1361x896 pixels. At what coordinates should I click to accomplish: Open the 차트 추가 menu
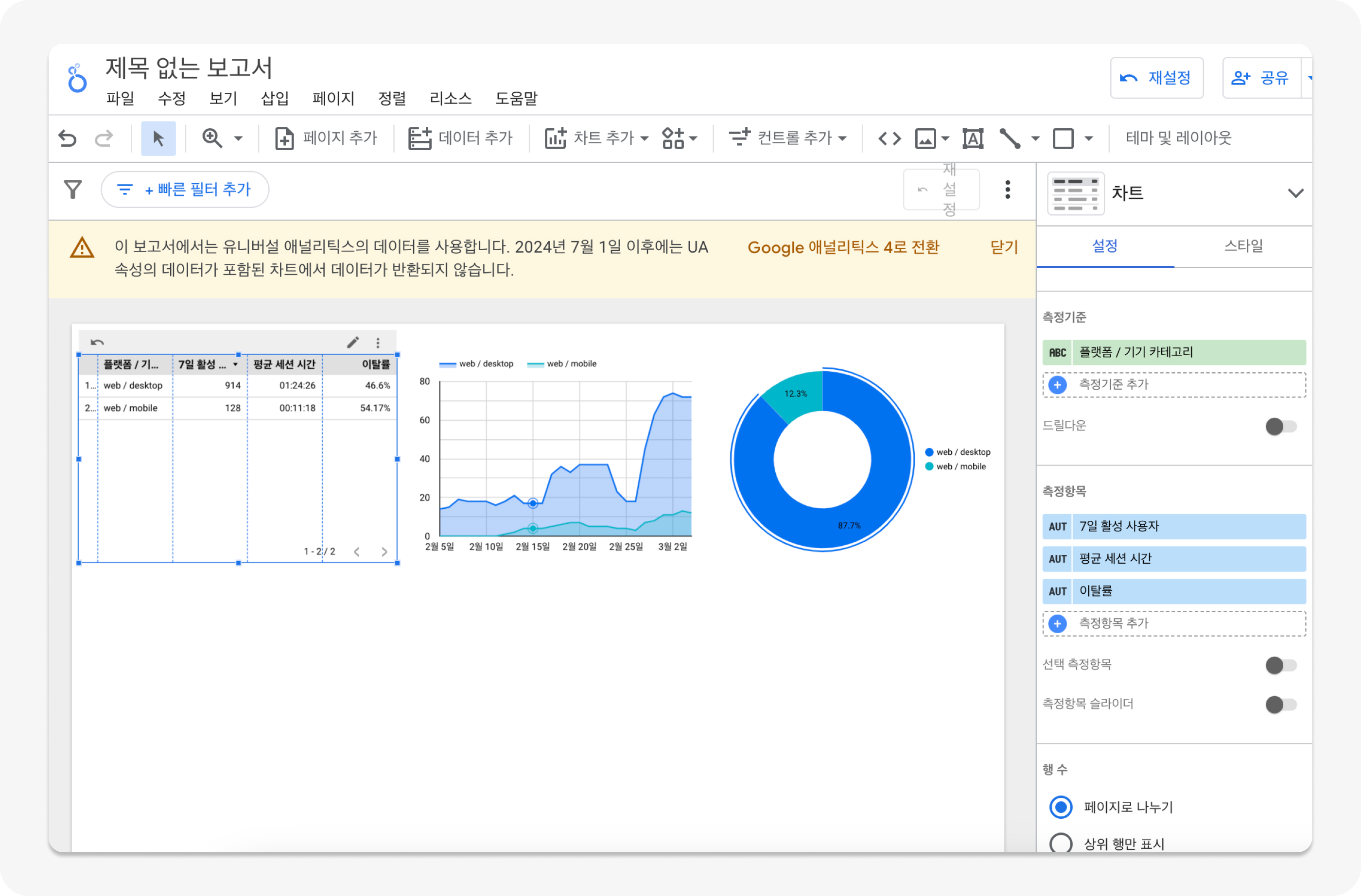pos(596,138)
